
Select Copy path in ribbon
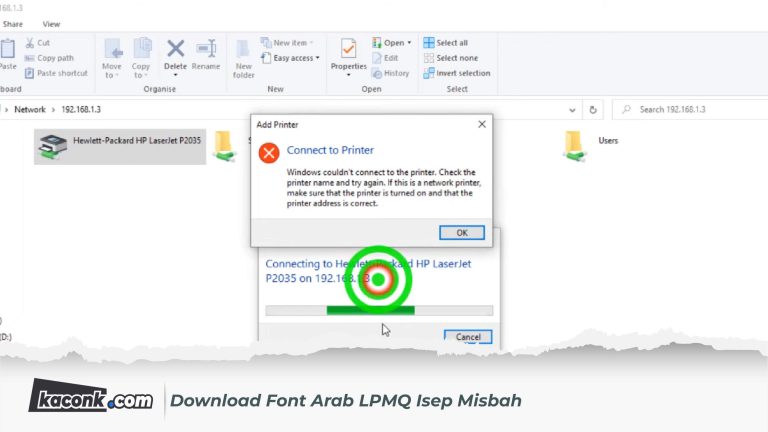(x=49, y=58)
